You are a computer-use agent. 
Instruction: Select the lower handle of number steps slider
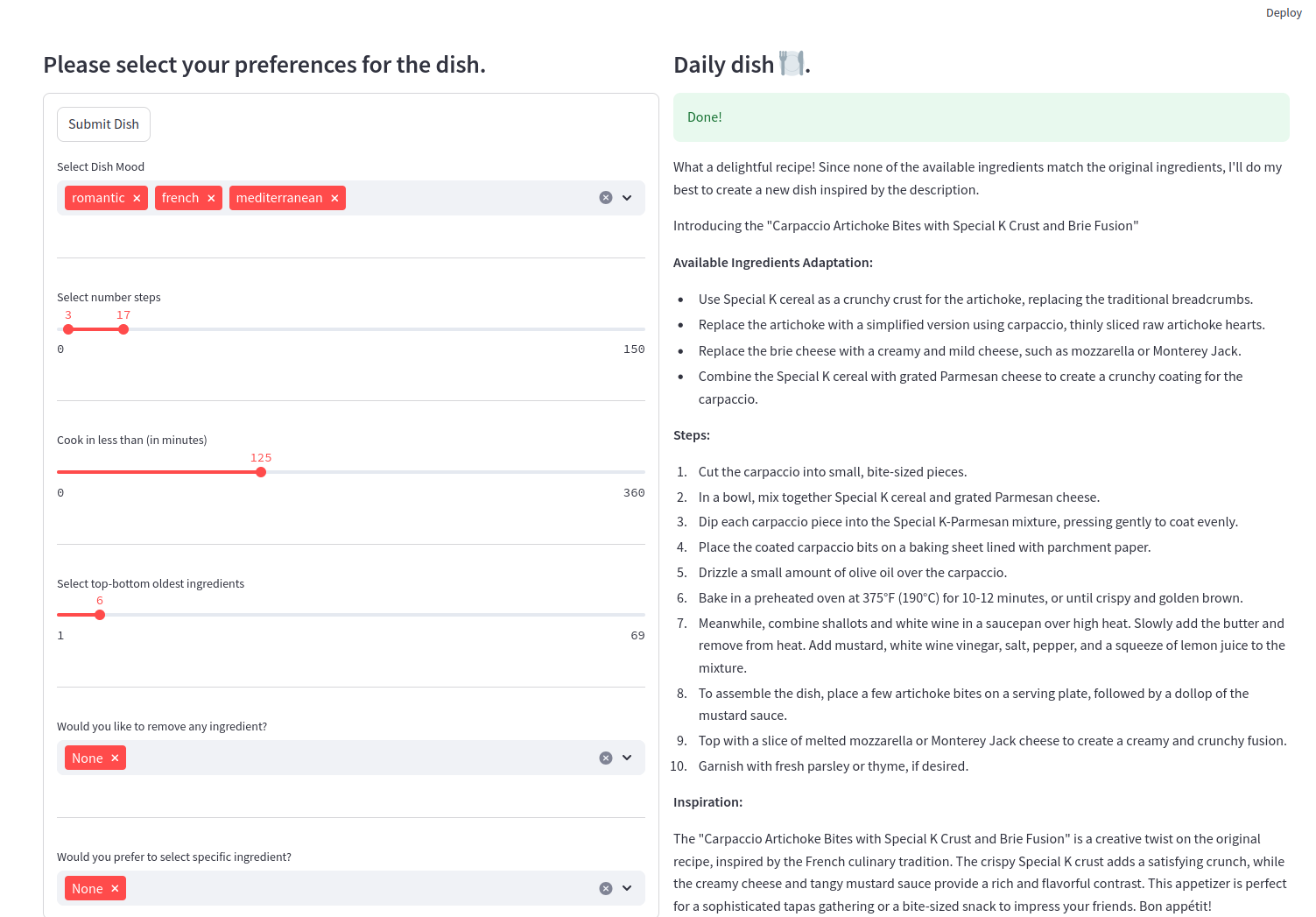click(68, 329)
